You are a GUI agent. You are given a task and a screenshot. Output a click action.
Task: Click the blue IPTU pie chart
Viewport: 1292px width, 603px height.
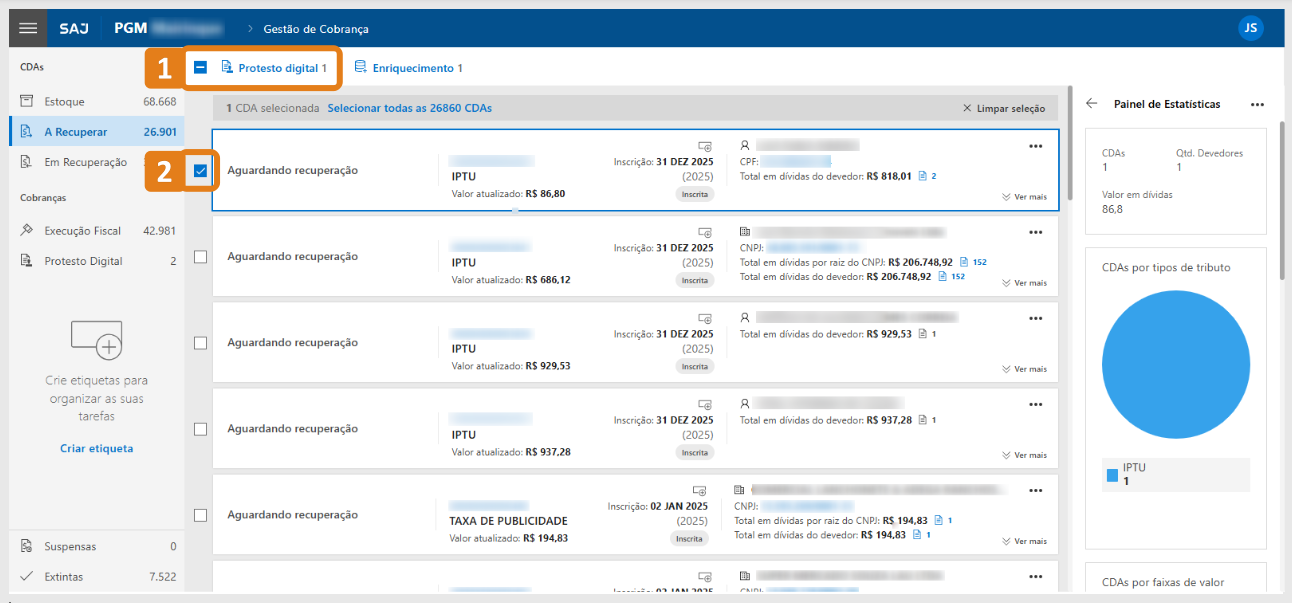(x=1175, y=367)
